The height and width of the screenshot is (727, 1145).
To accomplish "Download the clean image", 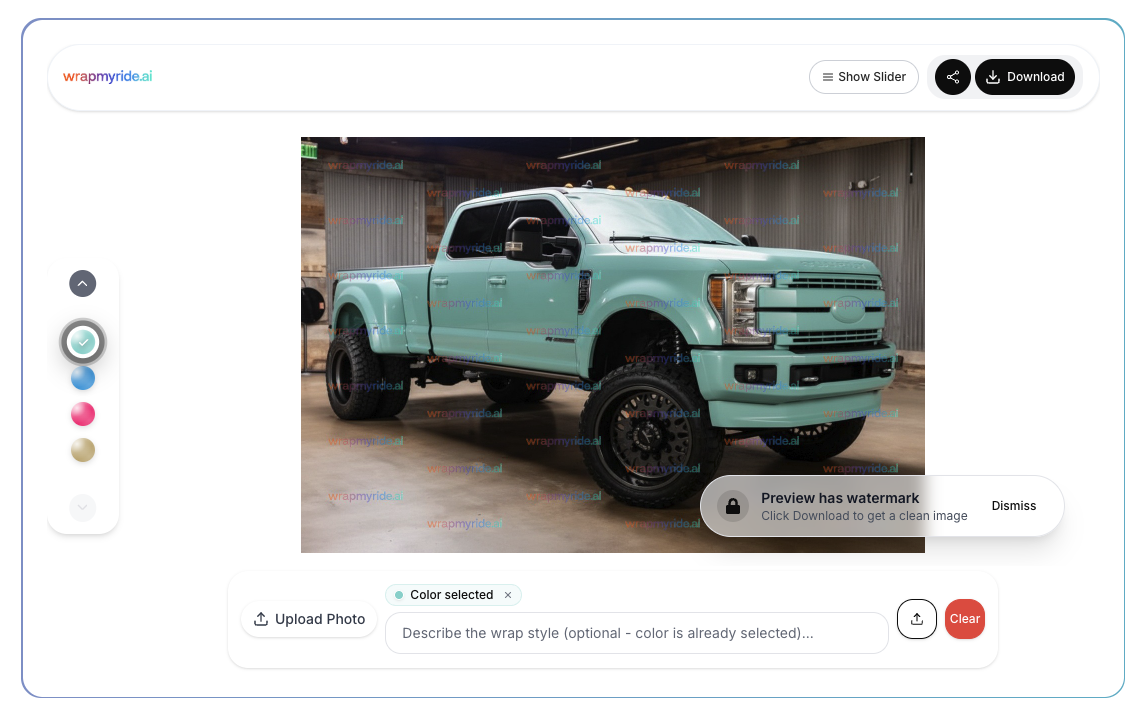I will pos(1025,77).
